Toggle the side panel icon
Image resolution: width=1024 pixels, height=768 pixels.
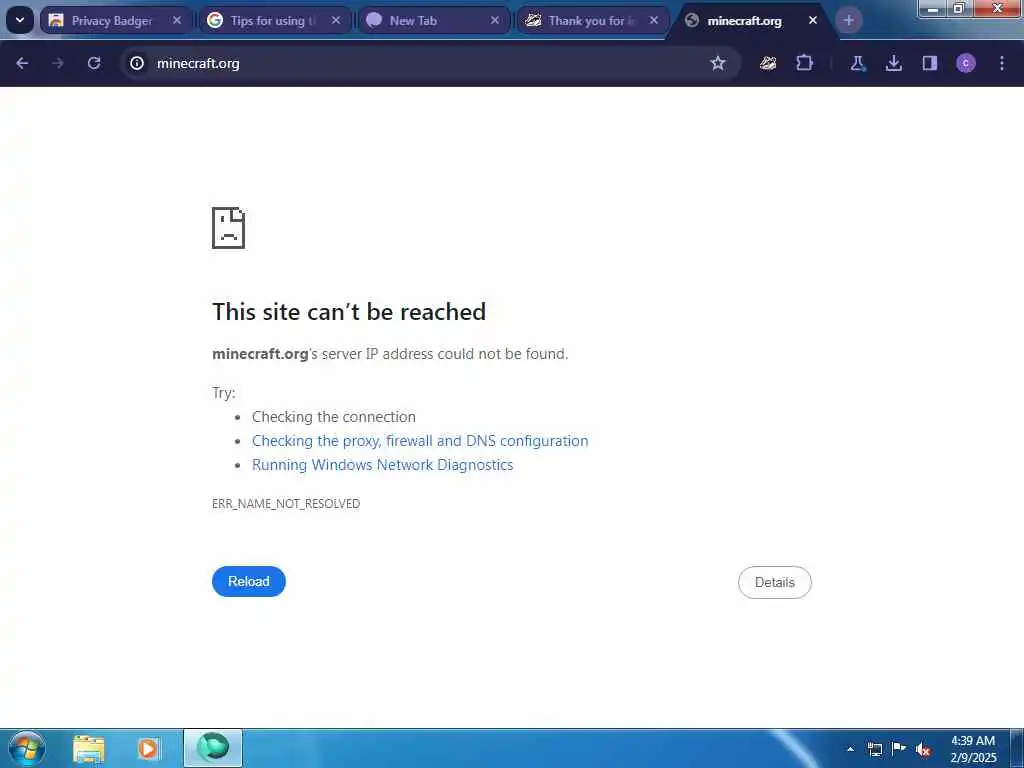(930, 63)
